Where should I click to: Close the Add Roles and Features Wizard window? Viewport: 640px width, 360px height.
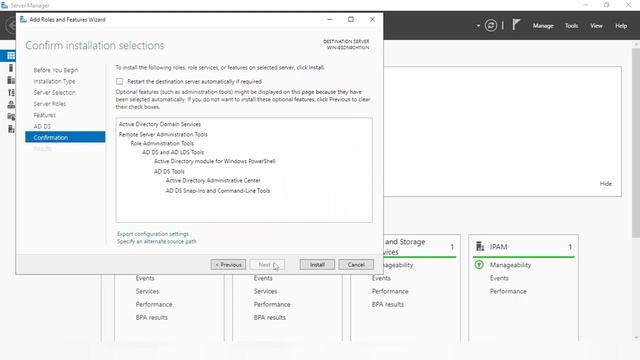pyautogui.click(x=372, y=19)
